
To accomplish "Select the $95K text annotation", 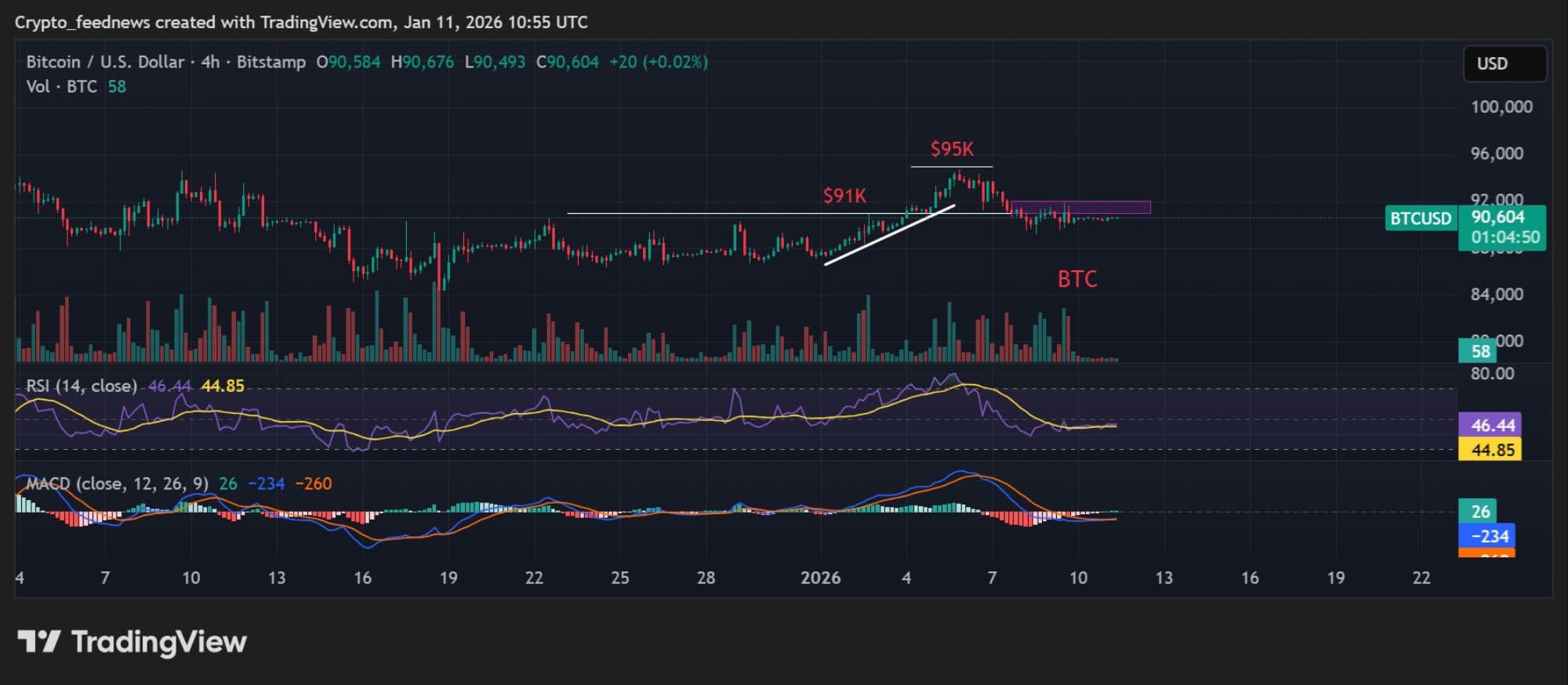I will (951, 149).
